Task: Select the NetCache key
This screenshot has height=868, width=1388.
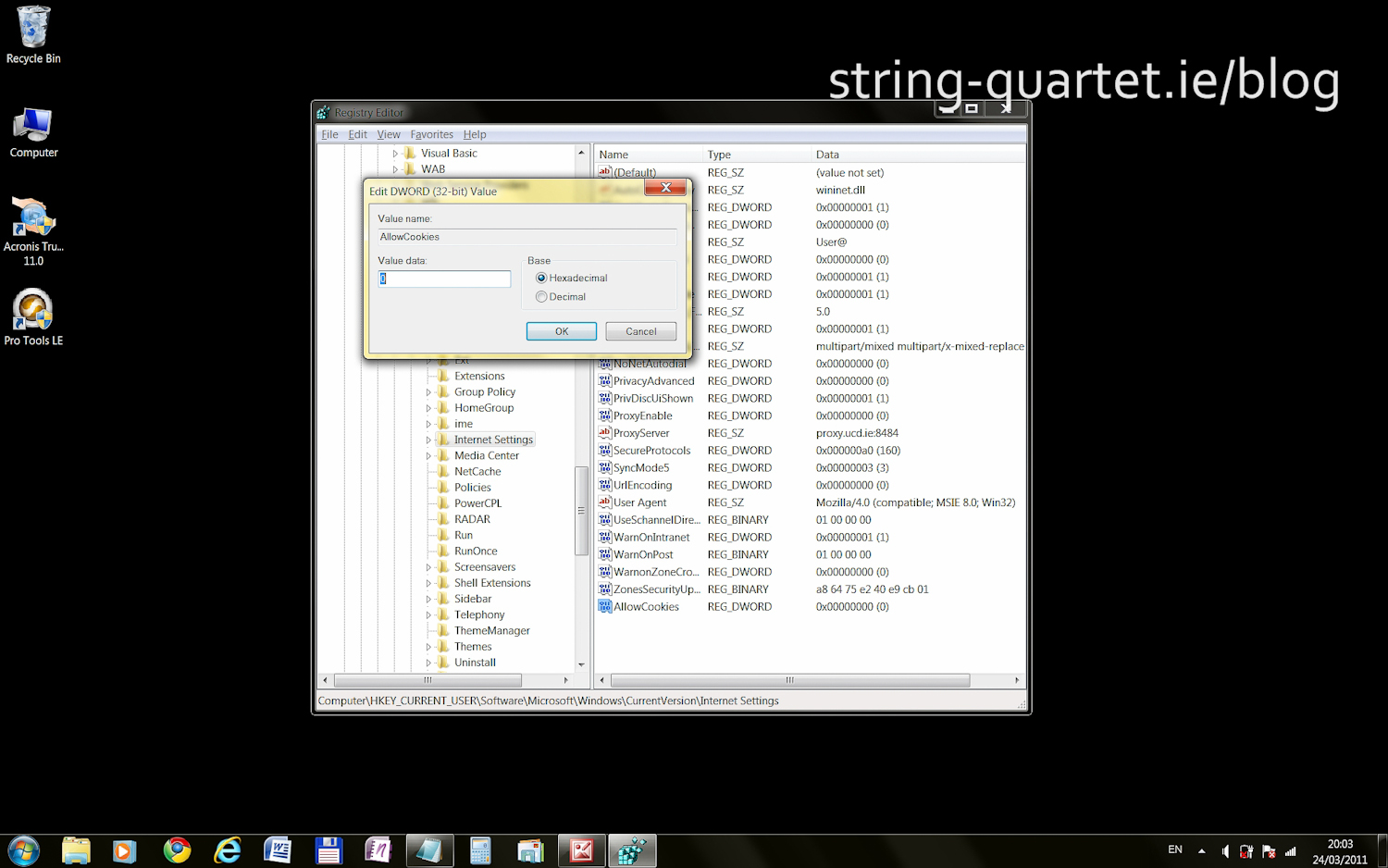Action: (477, 472)
